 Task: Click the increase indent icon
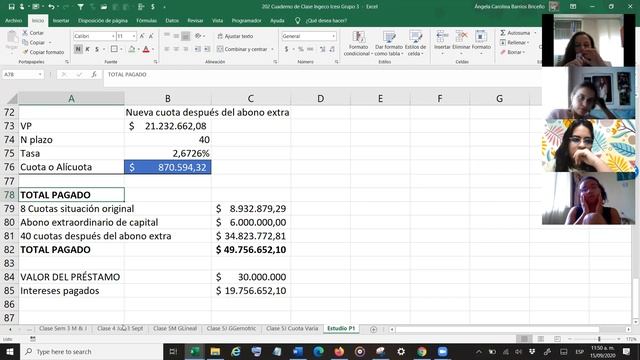207,49
